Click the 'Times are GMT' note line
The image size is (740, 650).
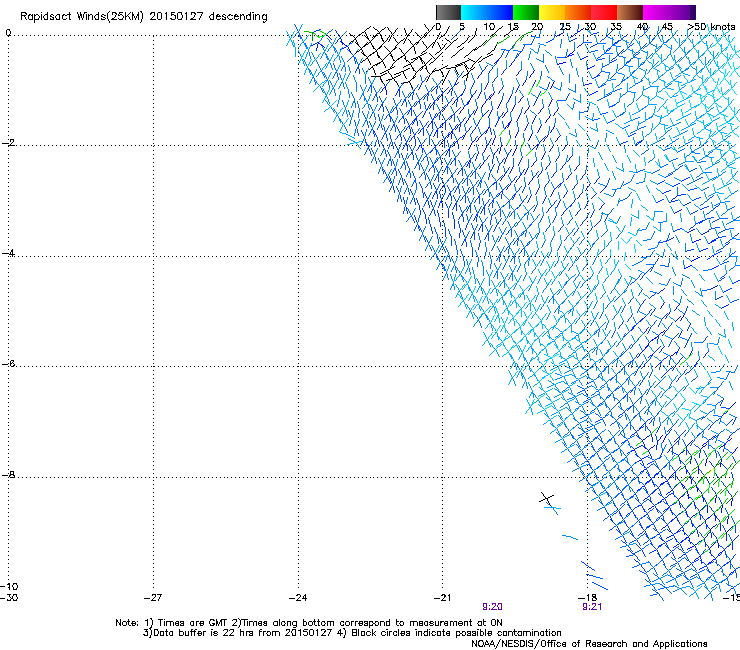[x=309, y=623]
